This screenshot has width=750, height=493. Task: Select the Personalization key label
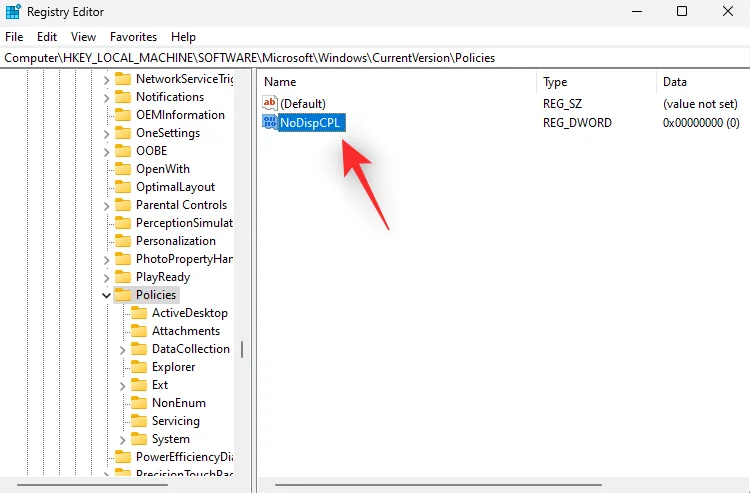[176, 241]
